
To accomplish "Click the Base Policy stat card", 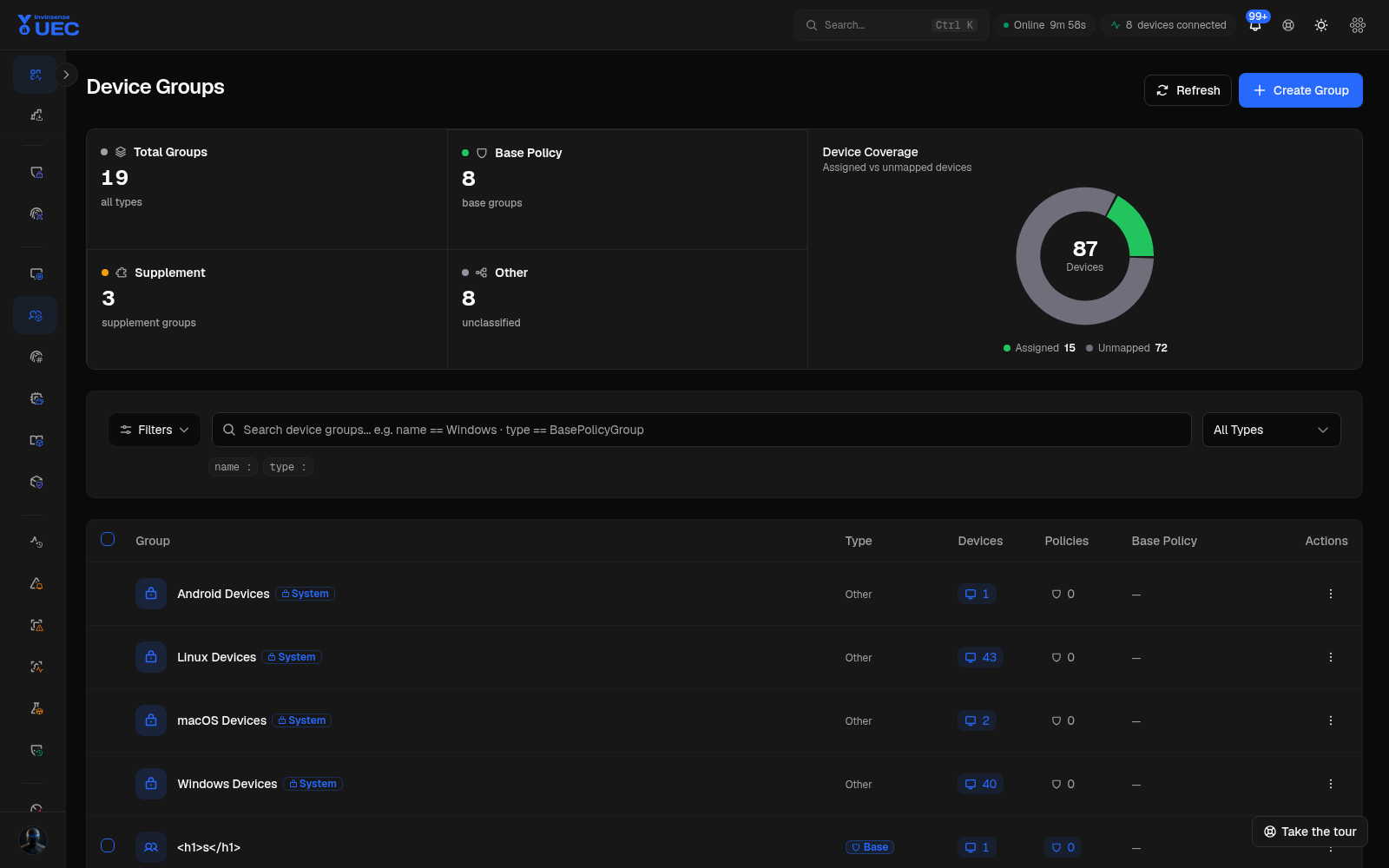I will 628,189.
